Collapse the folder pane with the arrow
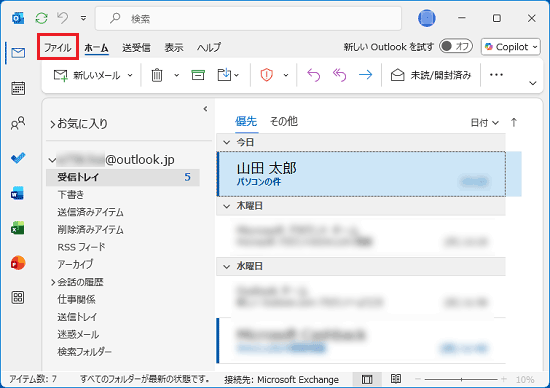This screenshot has width=550, height=388. click(x=205, y=109)
